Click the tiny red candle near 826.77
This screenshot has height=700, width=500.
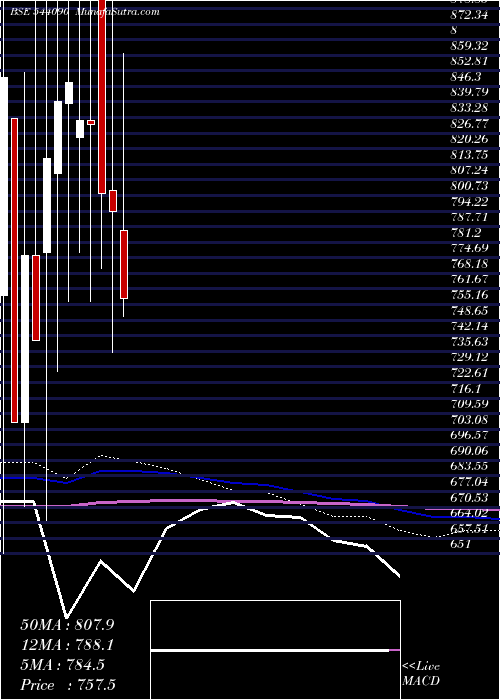tap(91, 122)
